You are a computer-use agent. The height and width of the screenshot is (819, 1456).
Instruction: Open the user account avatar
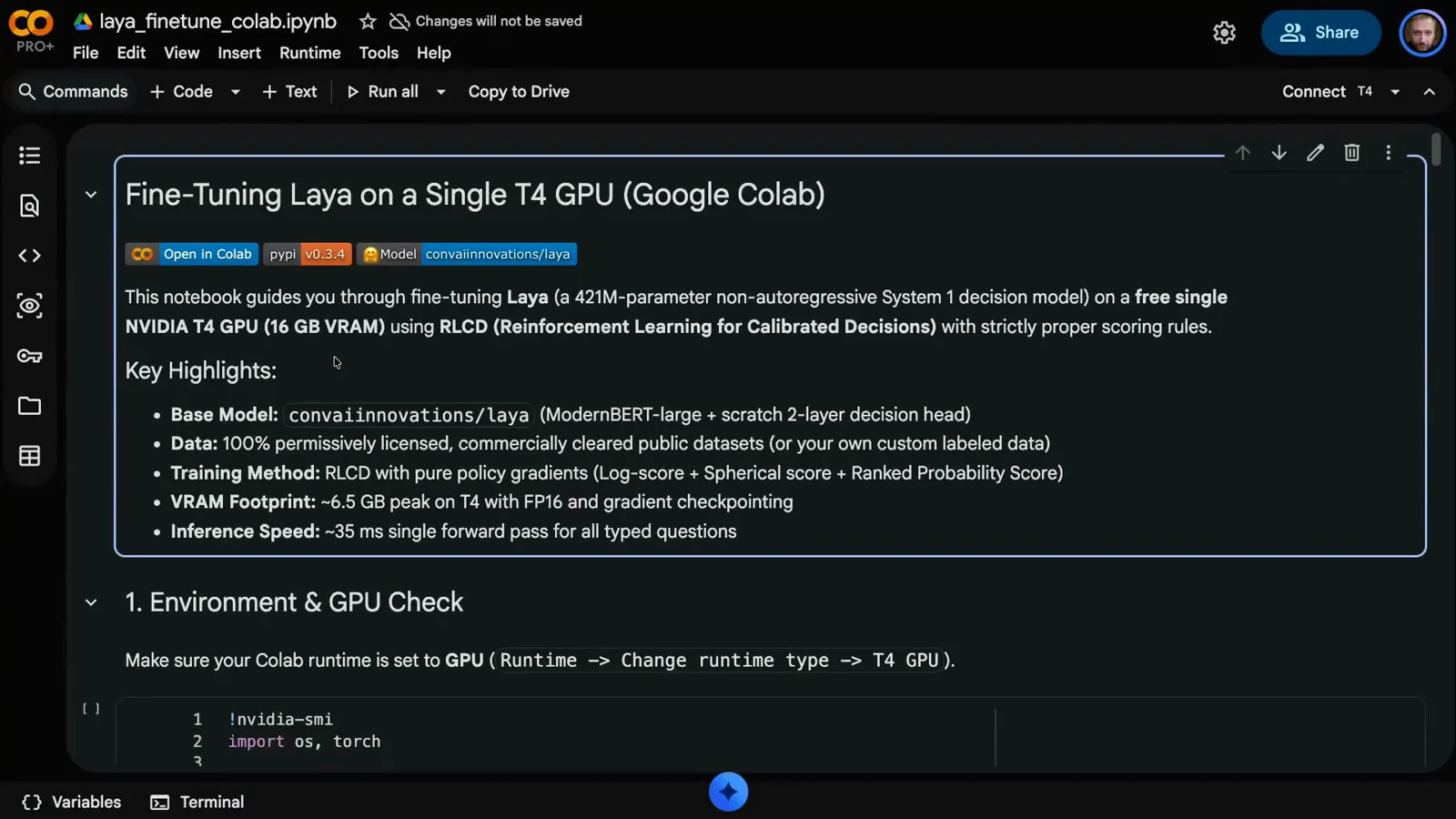pyautogui.click(x=1422, y=33)
